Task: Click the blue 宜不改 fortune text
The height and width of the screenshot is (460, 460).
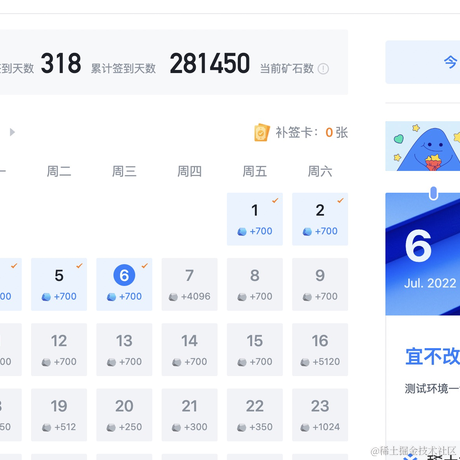Action: click(433, 356)
